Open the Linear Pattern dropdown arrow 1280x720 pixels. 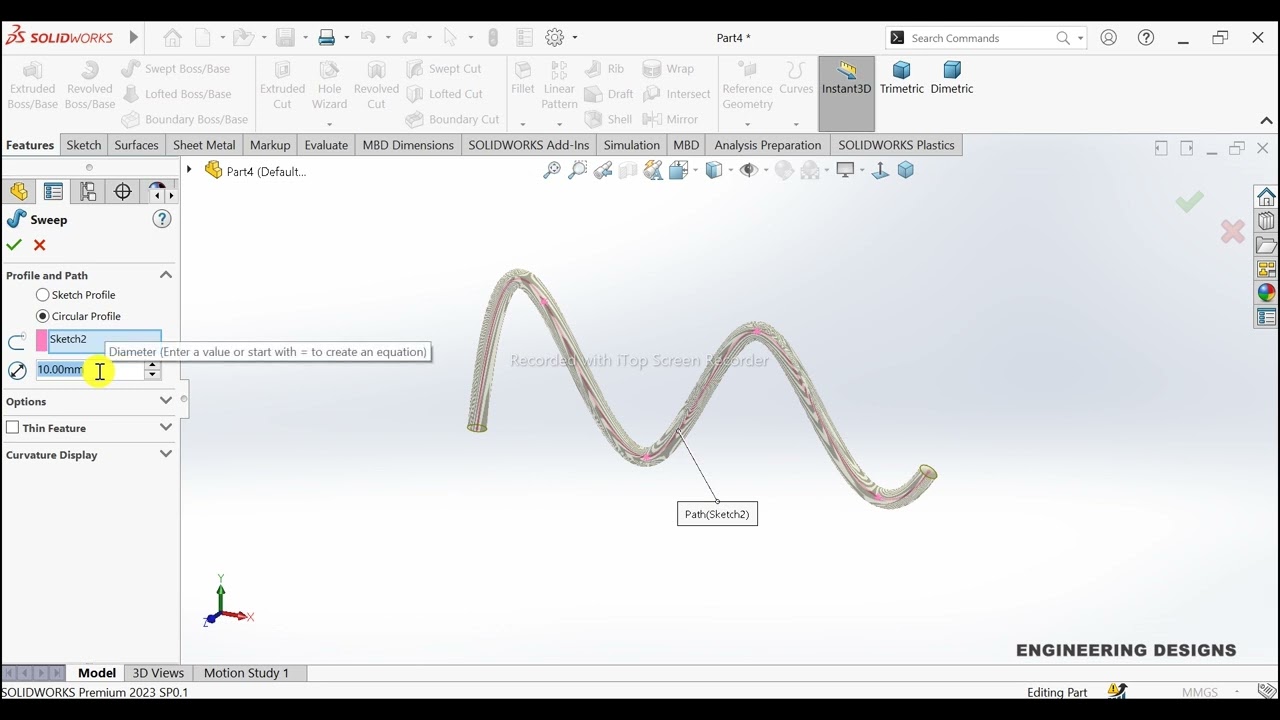coord(559,124)
